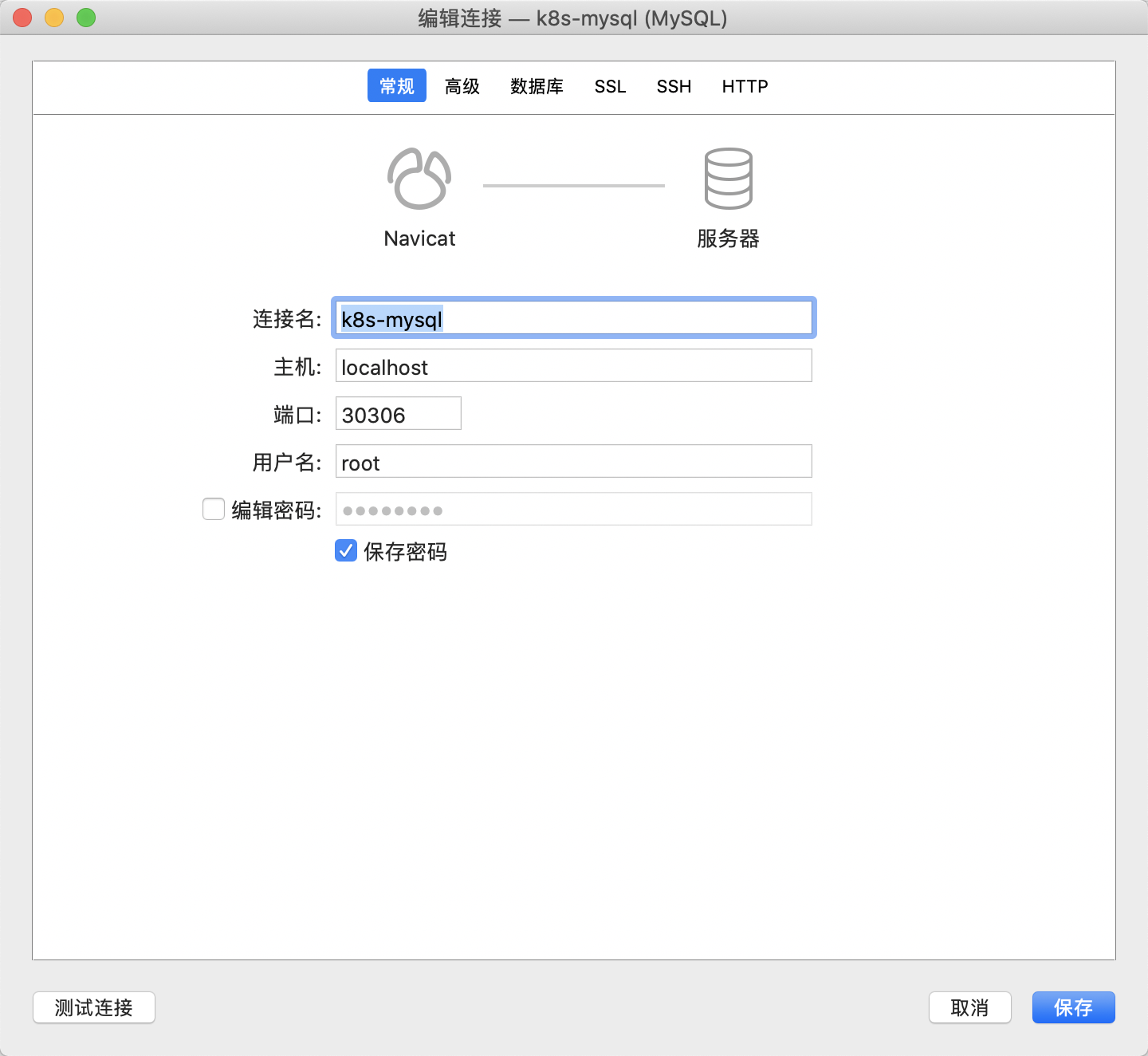
Task: Click the masked password field
Action: click(572, 509)
